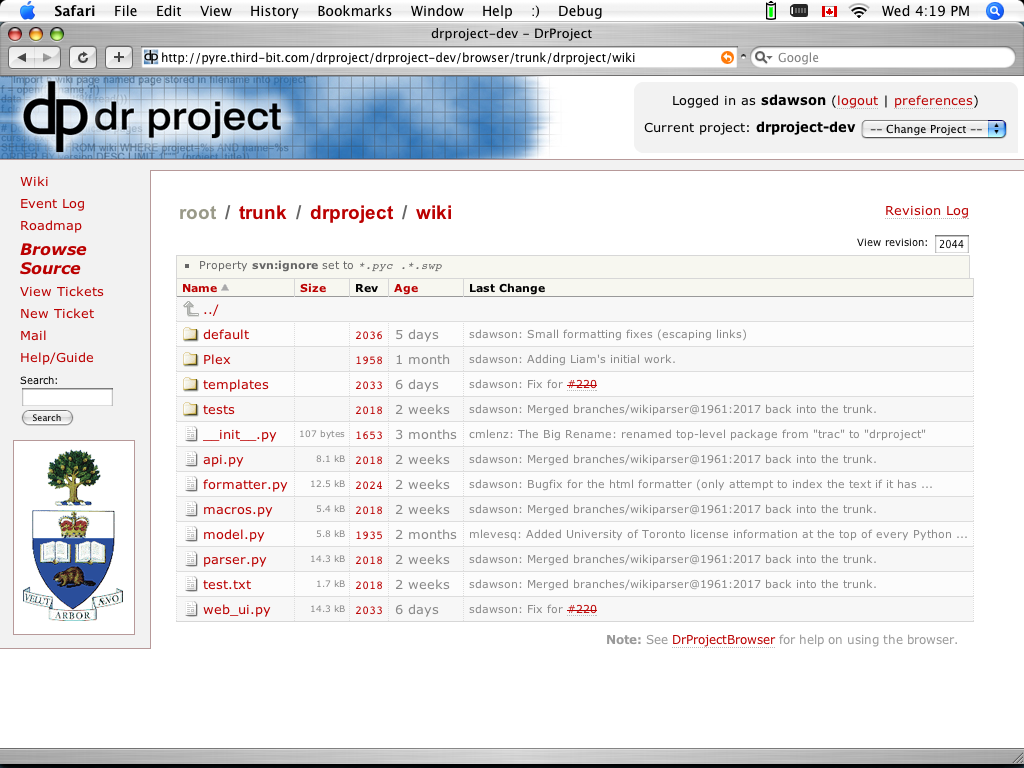Open web_ui.py using its file icon

pos(190,609)
